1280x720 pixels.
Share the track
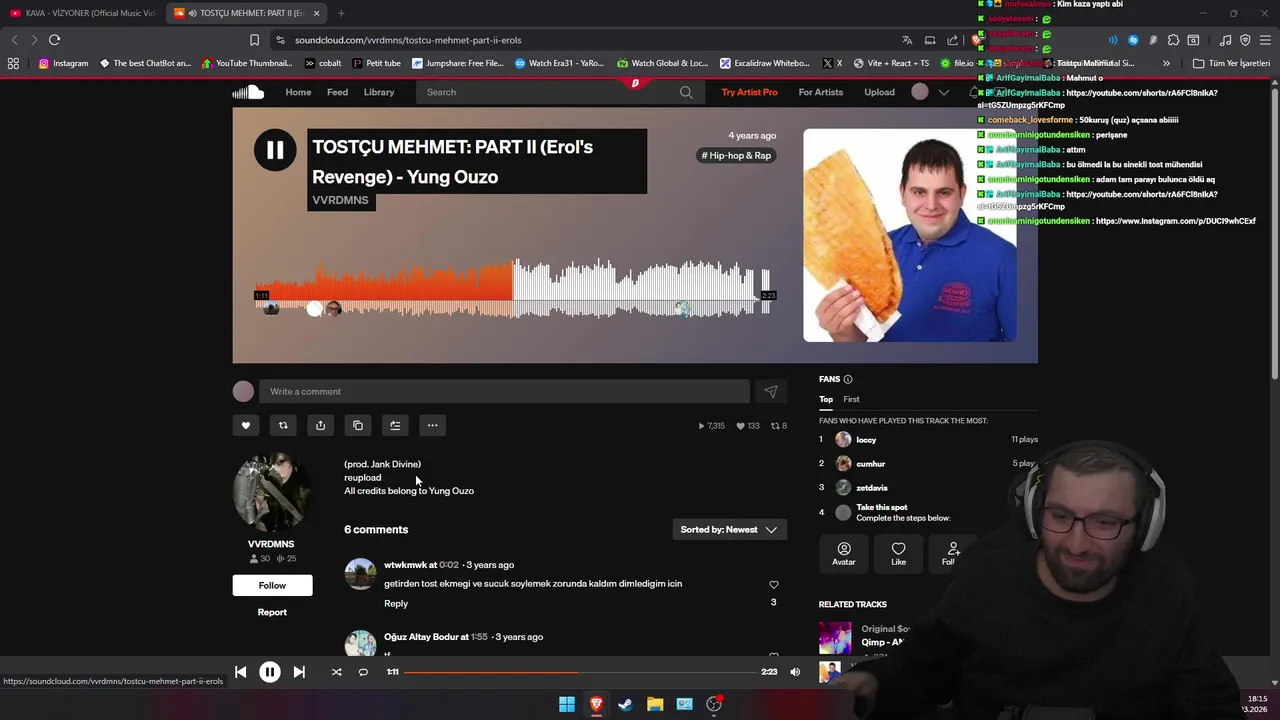[x=320, y=425]
